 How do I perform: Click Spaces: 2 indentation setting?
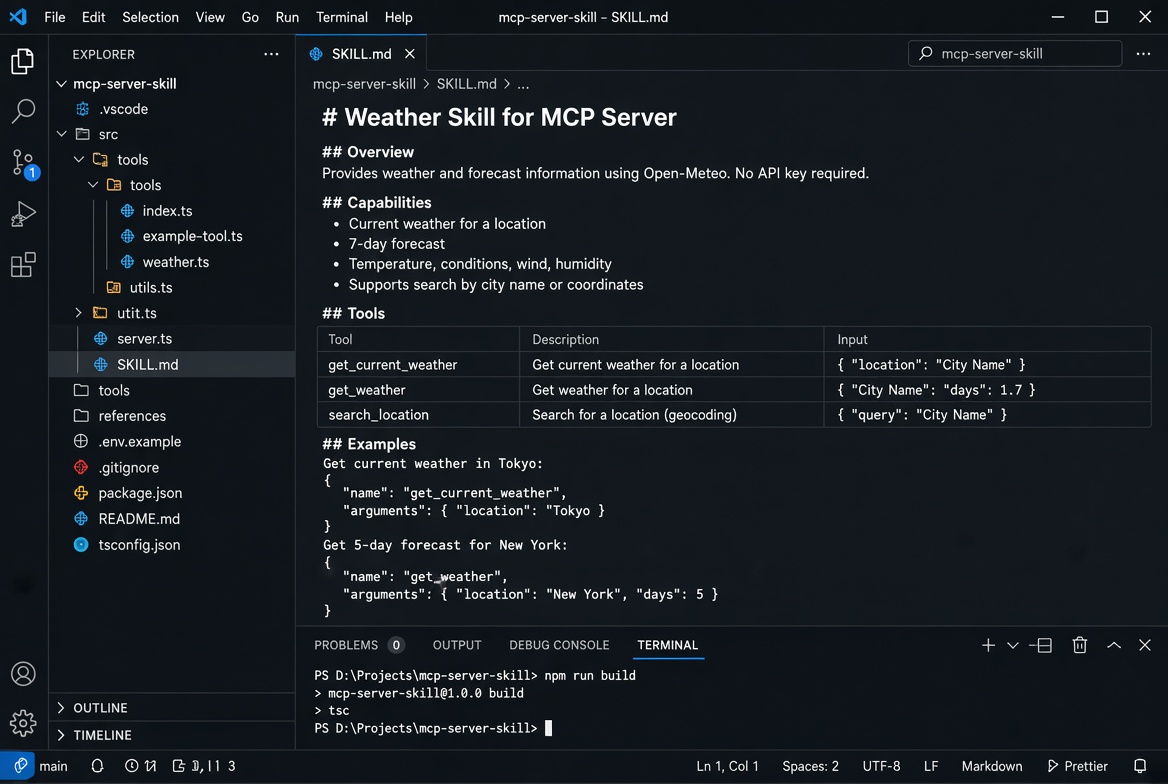pyautogui.click(x=810, y=766)
